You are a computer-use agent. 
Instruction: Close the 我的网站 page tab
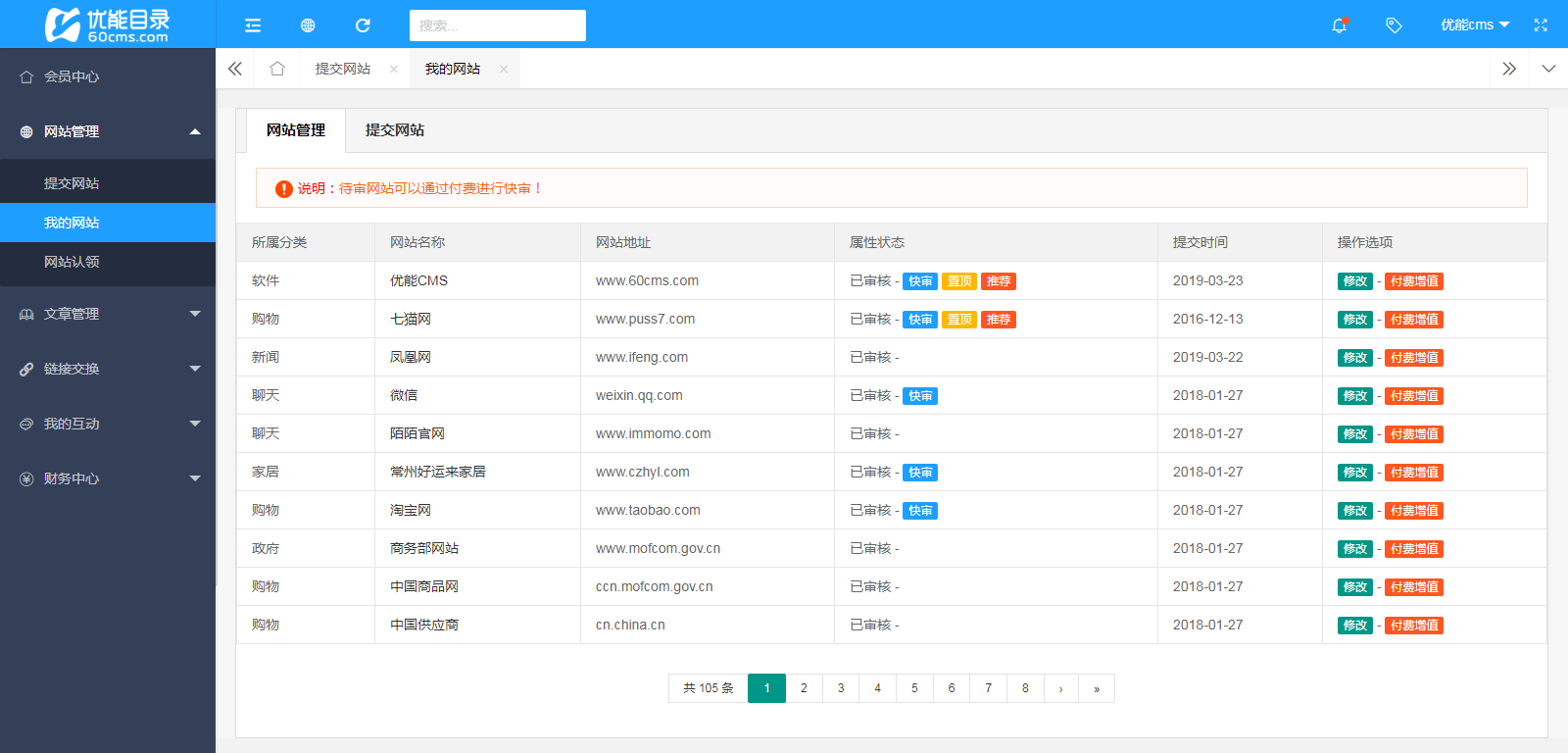pos(504,69)
